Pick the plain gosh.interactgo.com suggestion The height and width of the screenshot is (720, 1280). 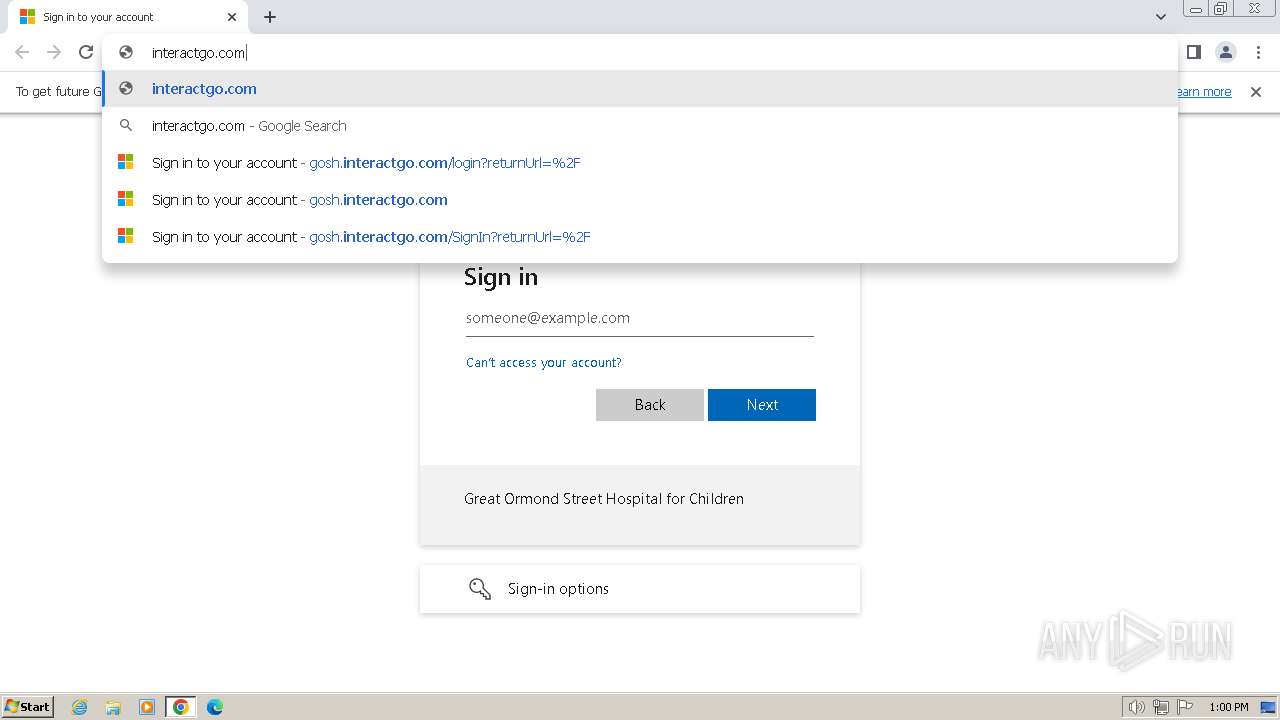[x=640, y=200]
